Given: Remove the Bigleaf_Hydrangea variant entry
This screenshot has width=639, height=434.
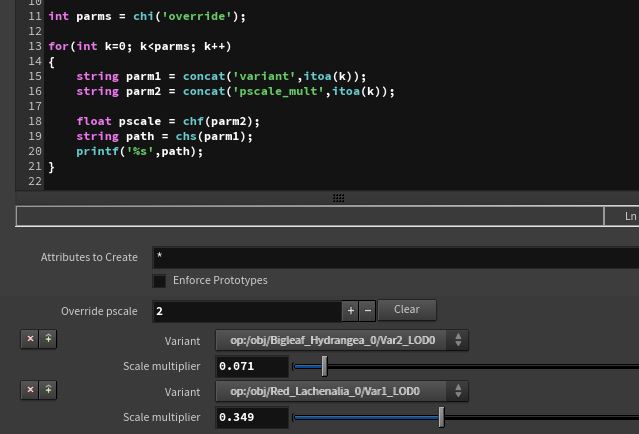Looking at the screenshot, I should tap(30, 339).
